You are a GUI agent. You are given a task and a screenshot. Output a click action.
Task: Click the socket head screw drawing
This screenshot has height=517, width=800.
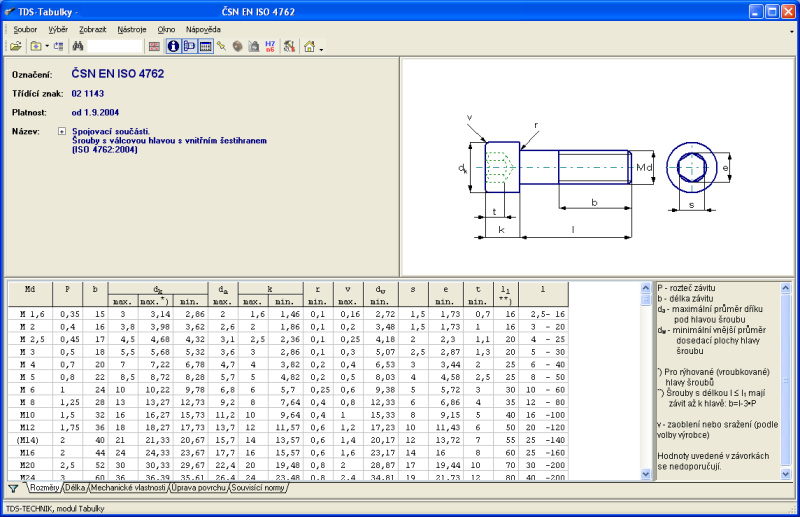pyautogui.click(x=558, y=167)
